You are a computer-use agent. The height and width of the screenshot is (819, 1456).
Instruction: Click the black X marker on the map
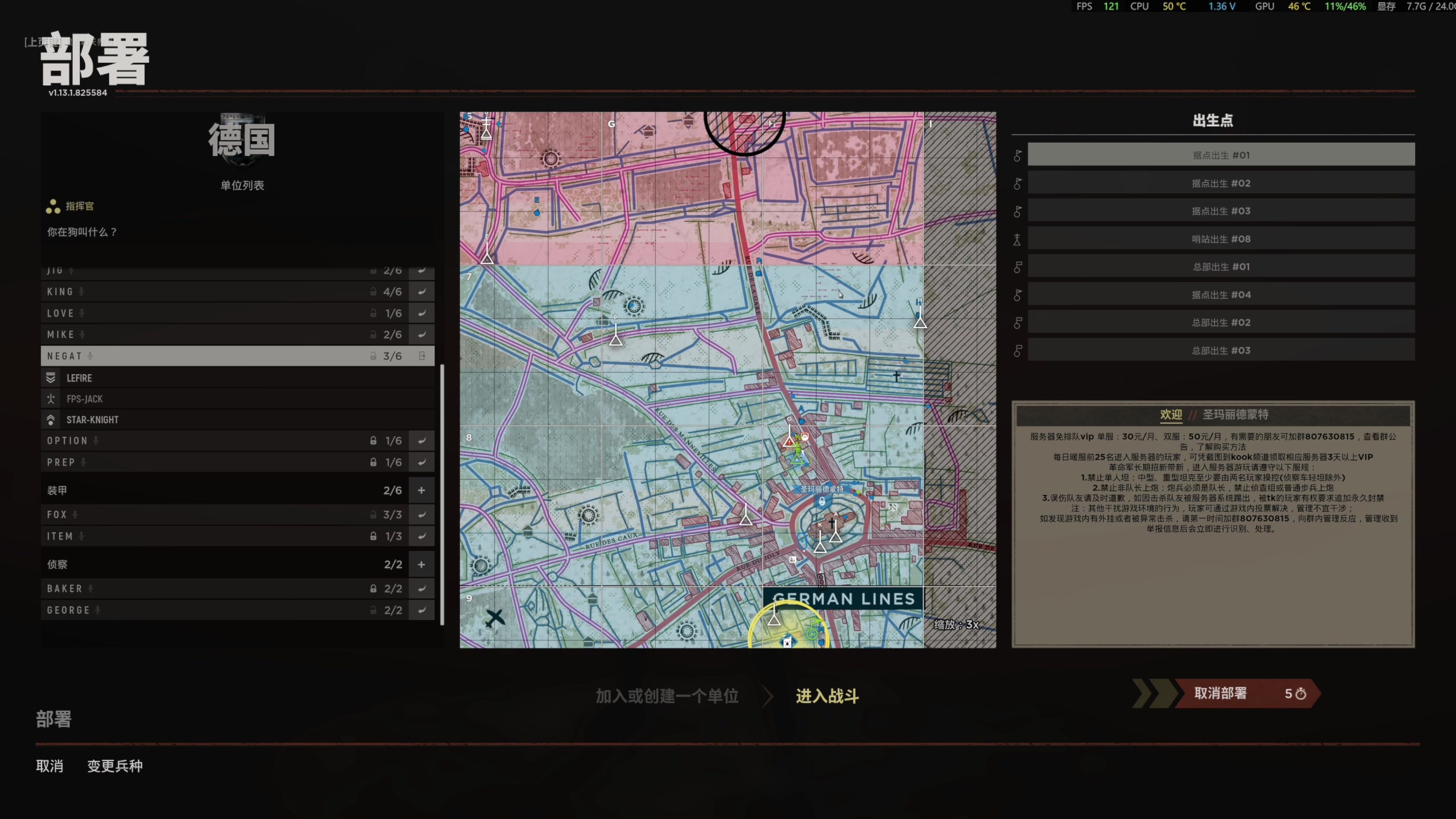tap(495, 618)
